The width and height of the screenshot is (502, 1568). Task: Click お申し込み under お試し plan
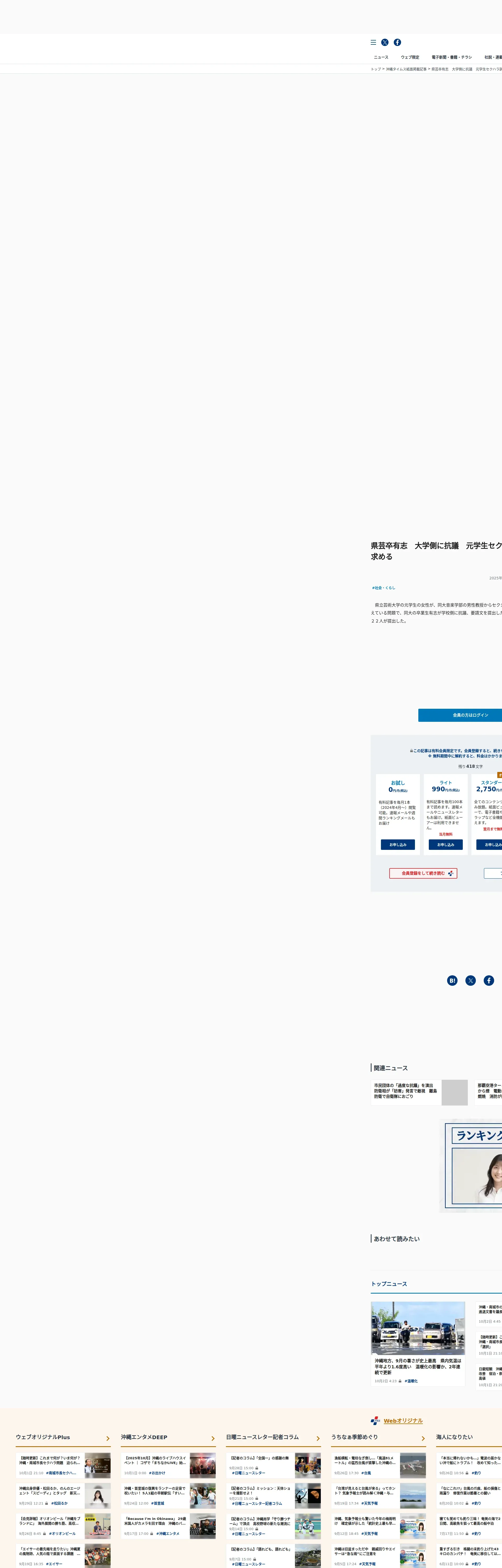click(398, 845)
